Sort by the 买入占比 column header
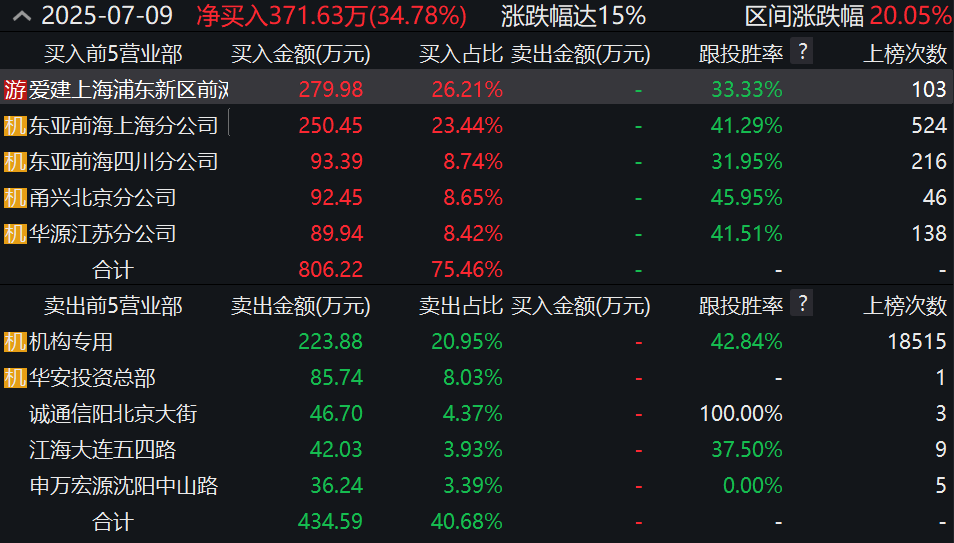The width and height of the screenshot is (954, 543). pyautogui.click(x=460, y=53)
